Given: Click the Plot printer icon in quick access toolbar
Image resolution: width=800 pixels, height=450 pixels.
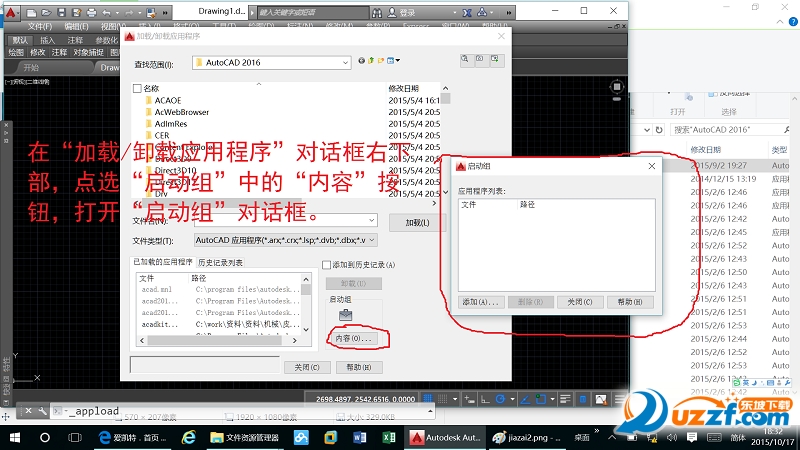Looking at the screenshot, I should point(91,12).
